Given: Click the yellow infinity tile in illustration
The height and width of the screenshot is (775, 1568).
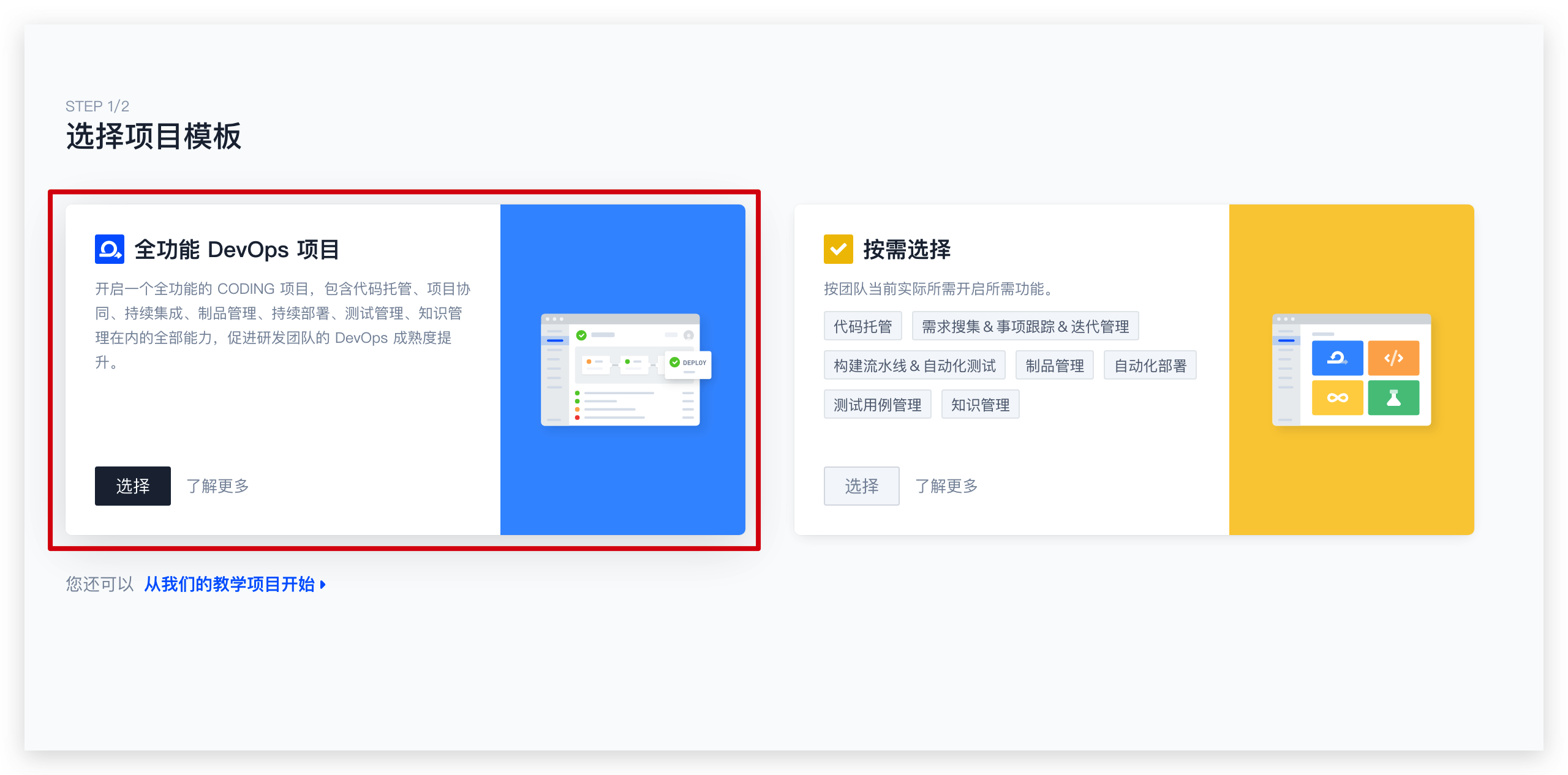Looking at the screenshot, I should point(1337,398).
